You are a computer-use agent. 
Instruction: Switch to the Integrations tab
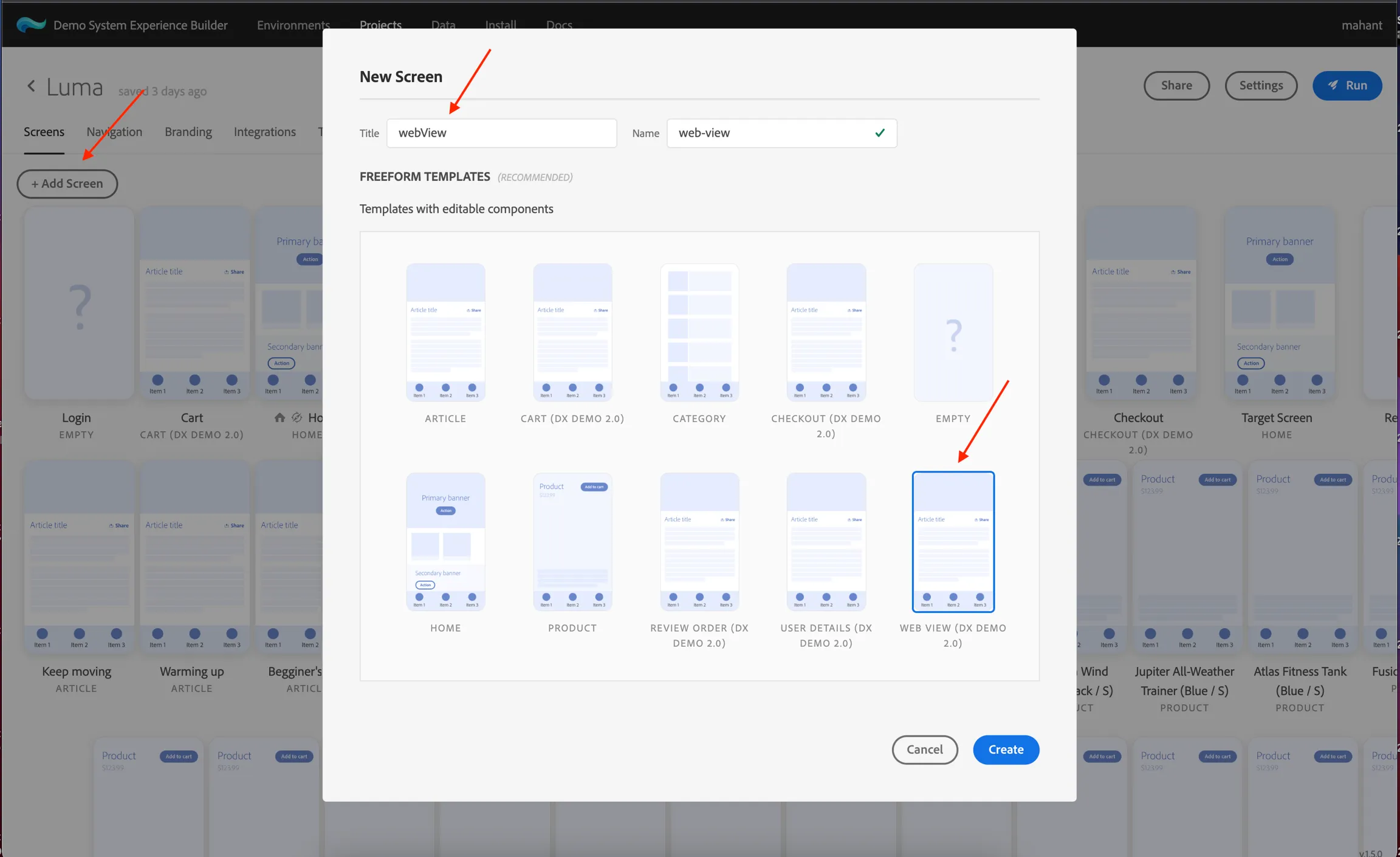[265, 132]
